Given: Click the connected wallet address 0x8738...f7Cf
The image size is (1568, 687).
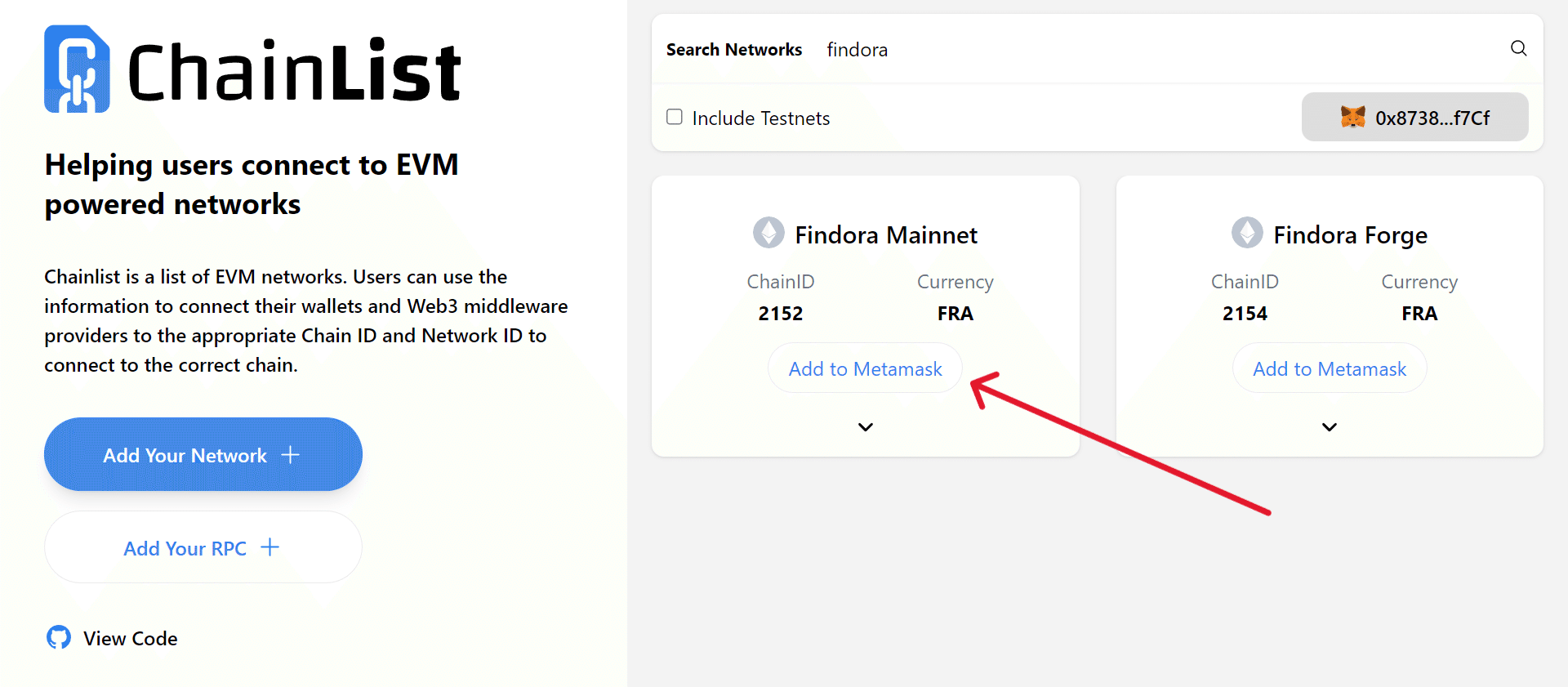Looking at the screenshot, I should [x=1432, y=118].
